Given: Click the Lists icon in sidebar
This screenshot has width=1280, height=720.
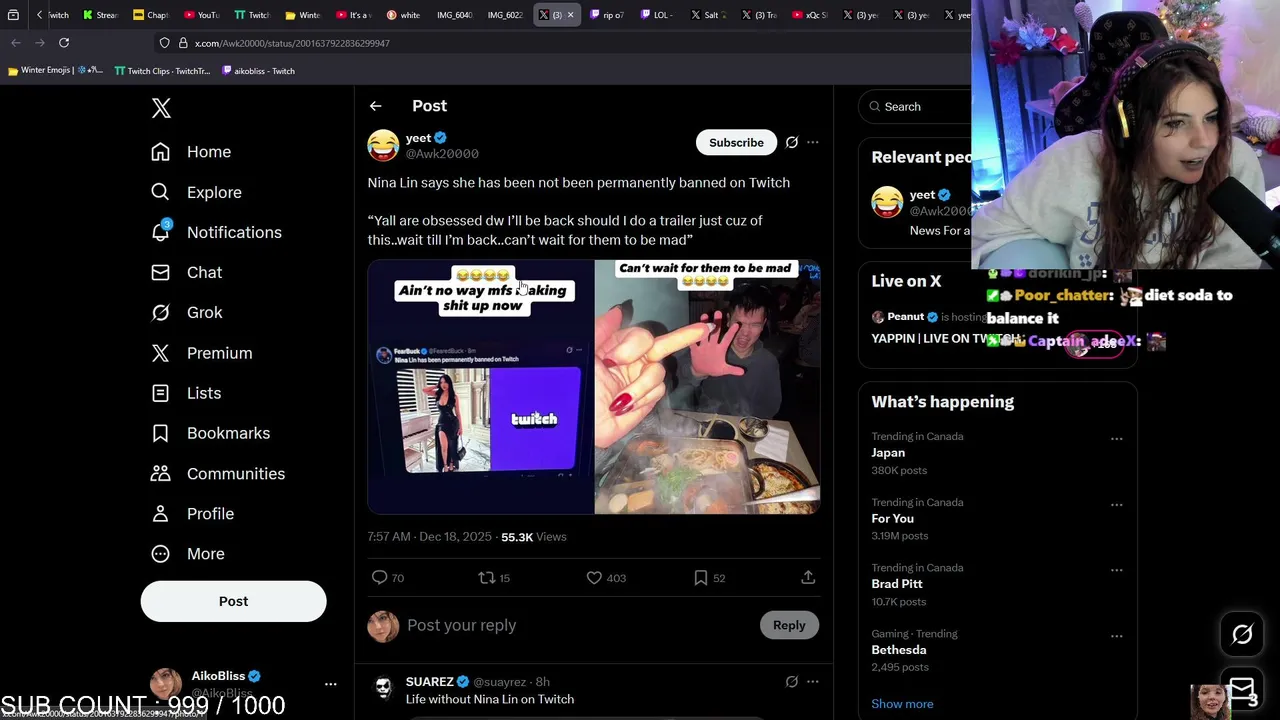Looking at the screenshot, I should (x=160, y=393).
